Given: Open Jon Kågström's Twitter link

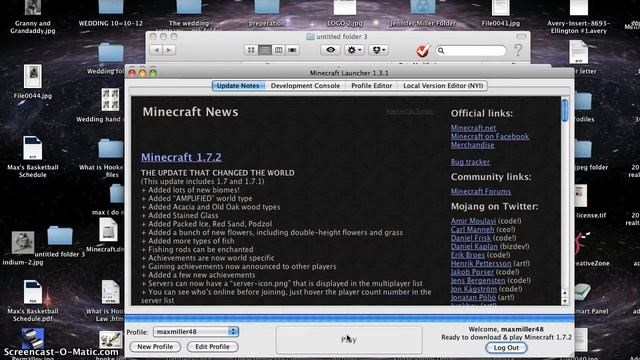Looking at the screenshot, I should click(473, 289).
